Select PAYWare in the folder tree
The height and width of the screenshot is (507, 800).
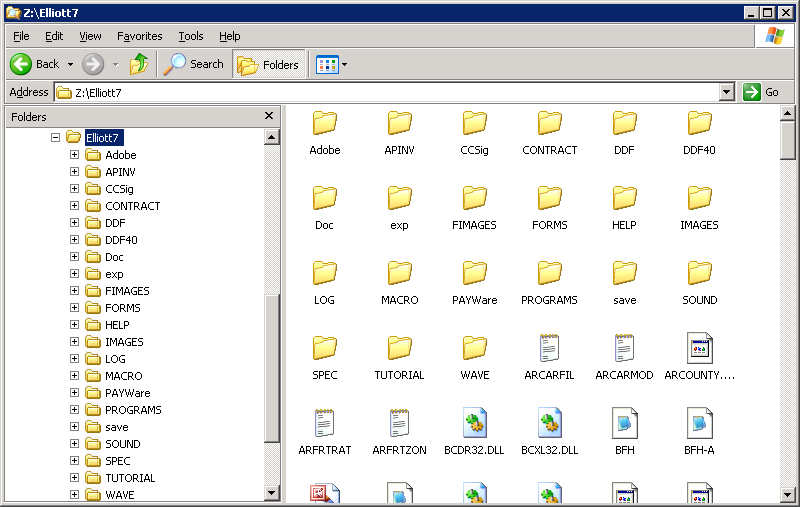(x=128, y=393)
